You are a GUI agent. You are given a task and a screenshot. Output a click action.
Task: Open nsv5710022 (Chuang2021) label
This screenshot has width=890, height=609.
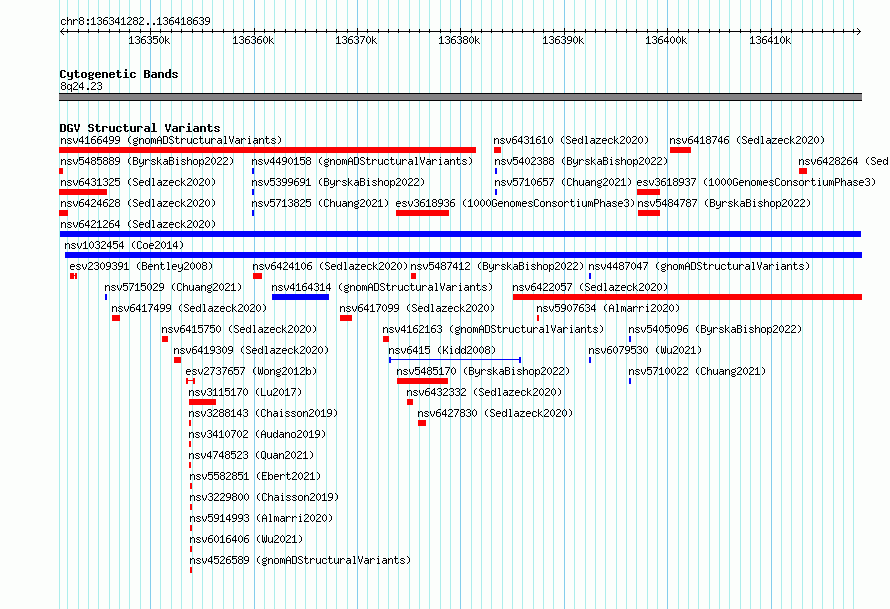coord(697,371)
